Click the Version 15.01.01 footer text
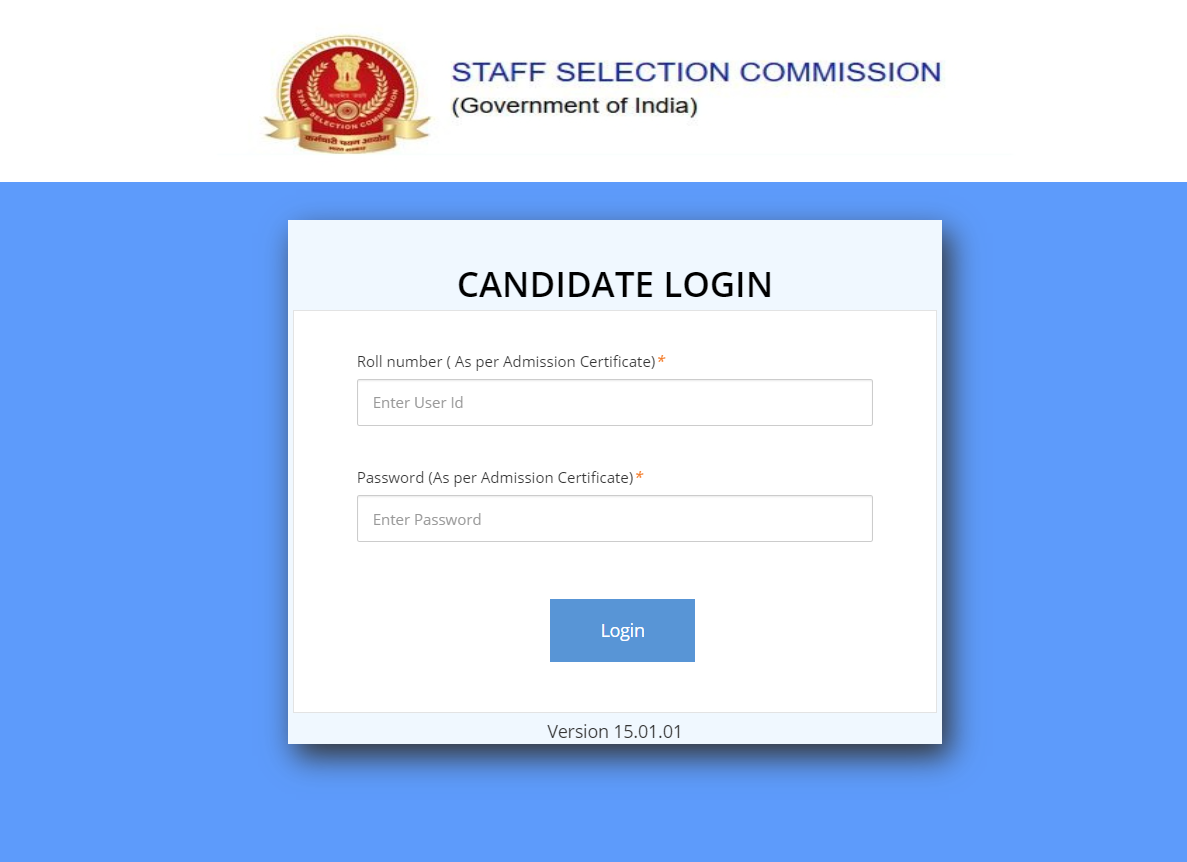Viewport: 1187px width, 862px height. (x=614, y=731)
